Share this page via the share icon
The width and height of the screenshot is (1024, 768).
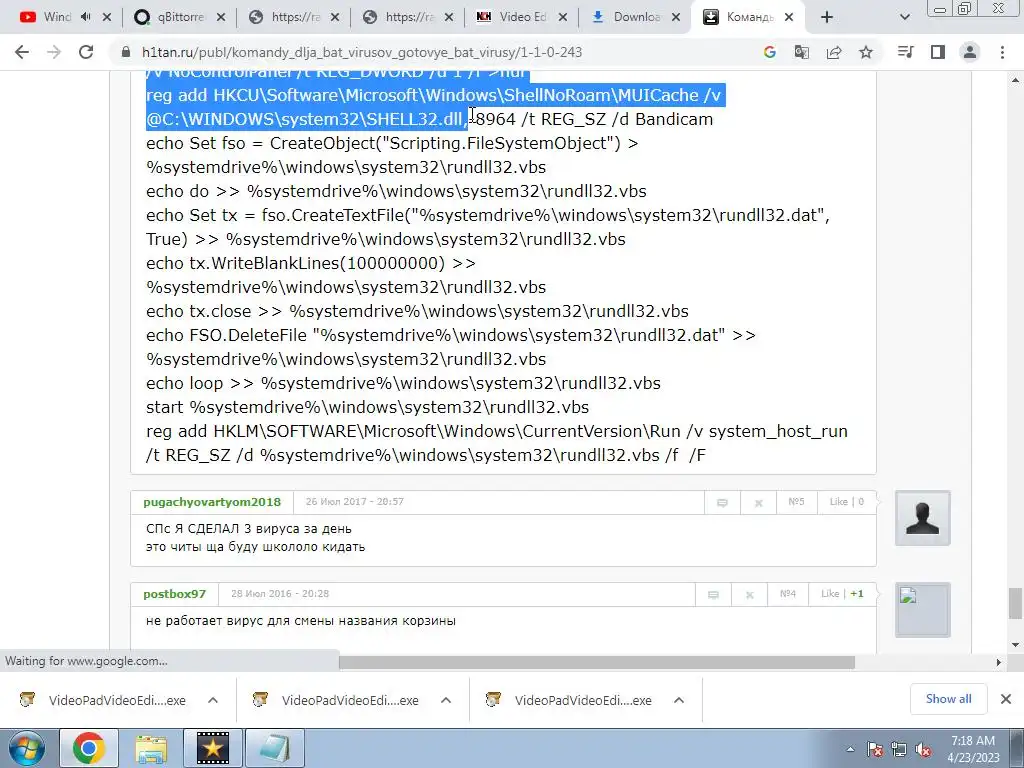[x=834, y=52]
